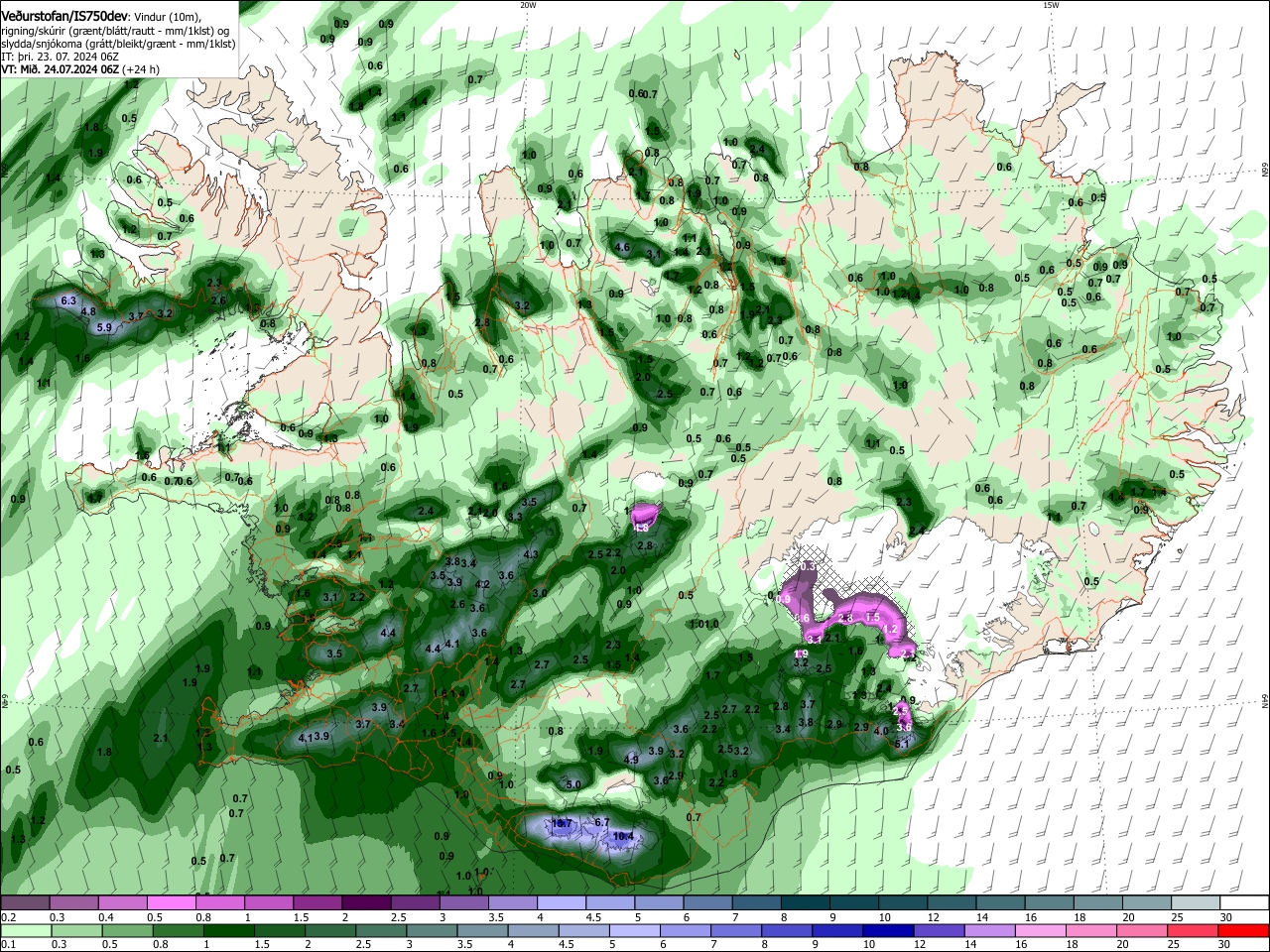Click the 20W longitude label
This screenshot has width=1270, height=952.
[x=529, y=4]
